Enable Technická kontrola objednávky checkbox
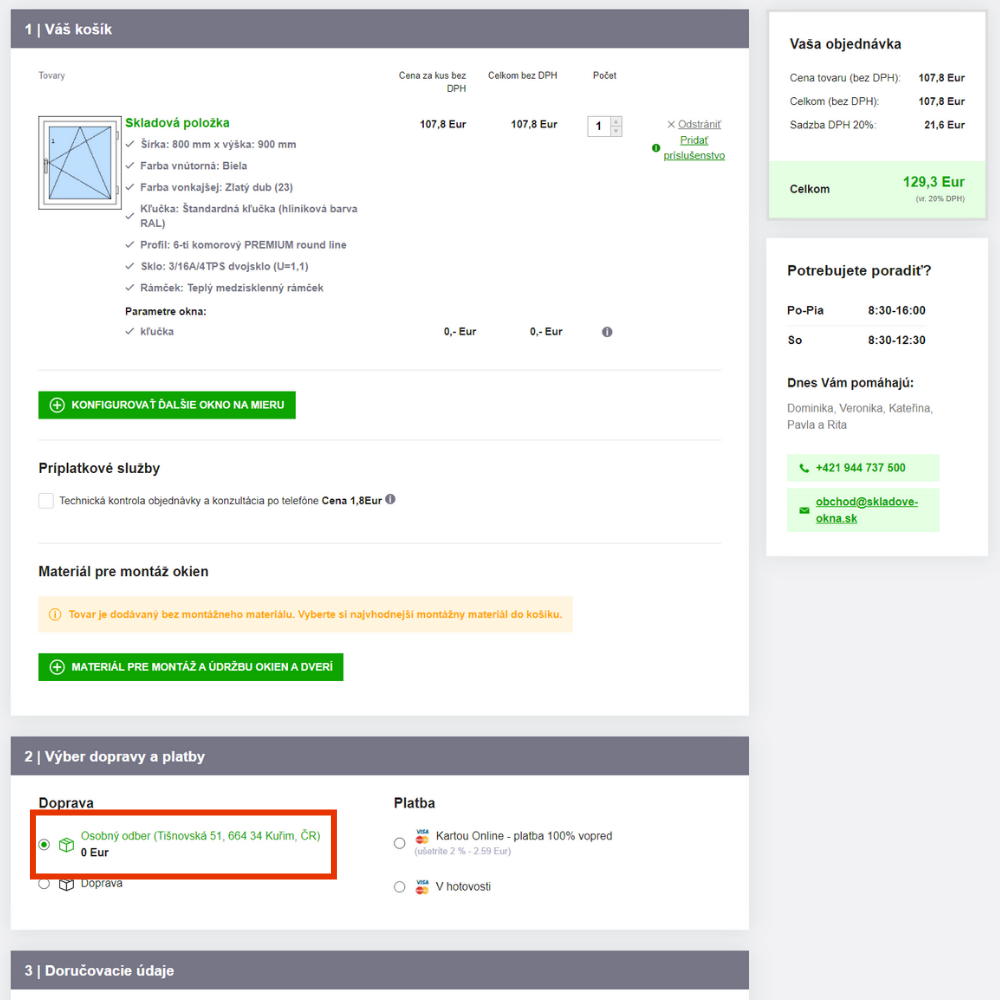The height and width of the screenshot is (1000, 1000). [x=46, y=501]
